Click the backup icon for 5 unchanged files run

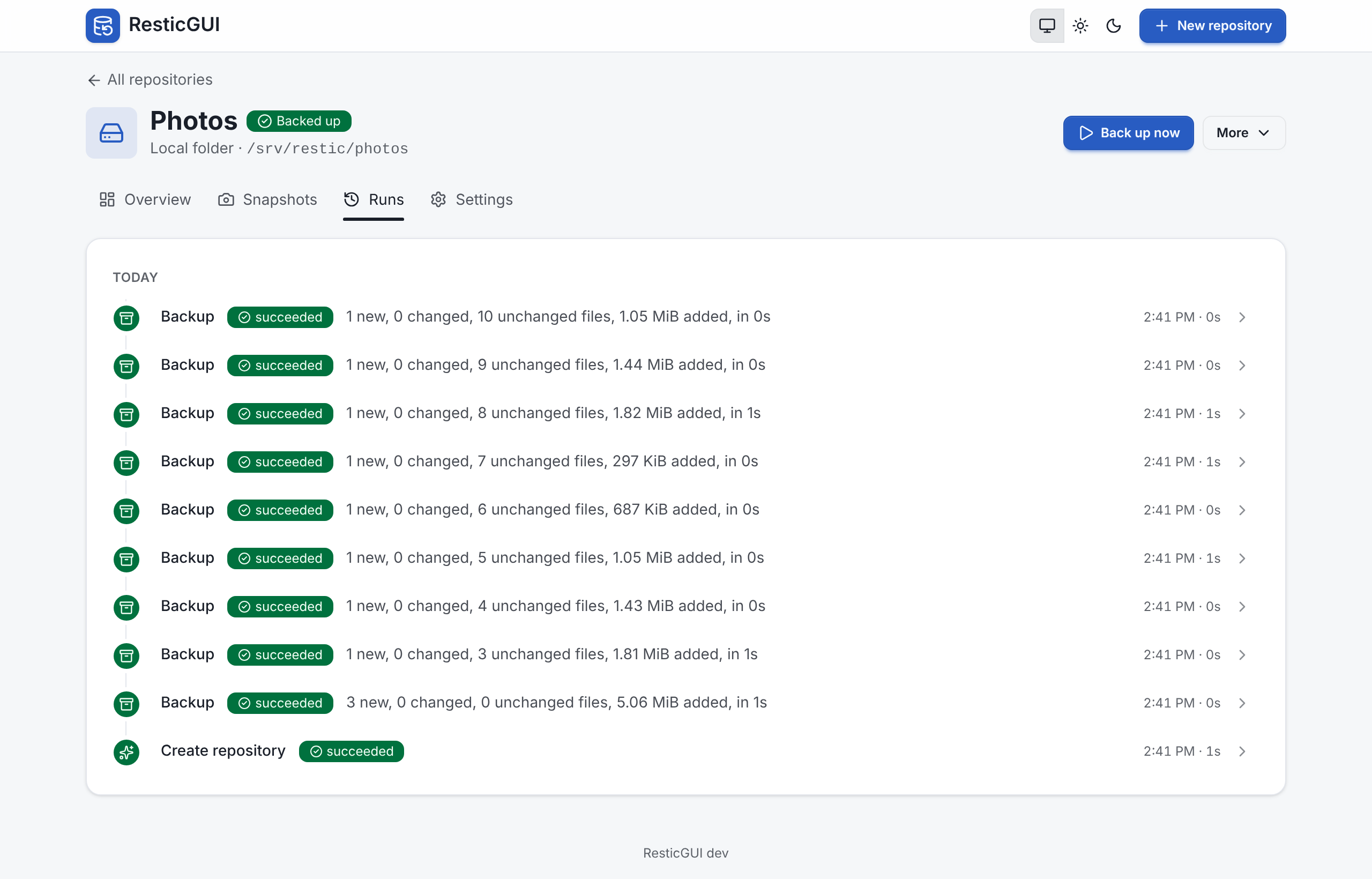[126, 559]
